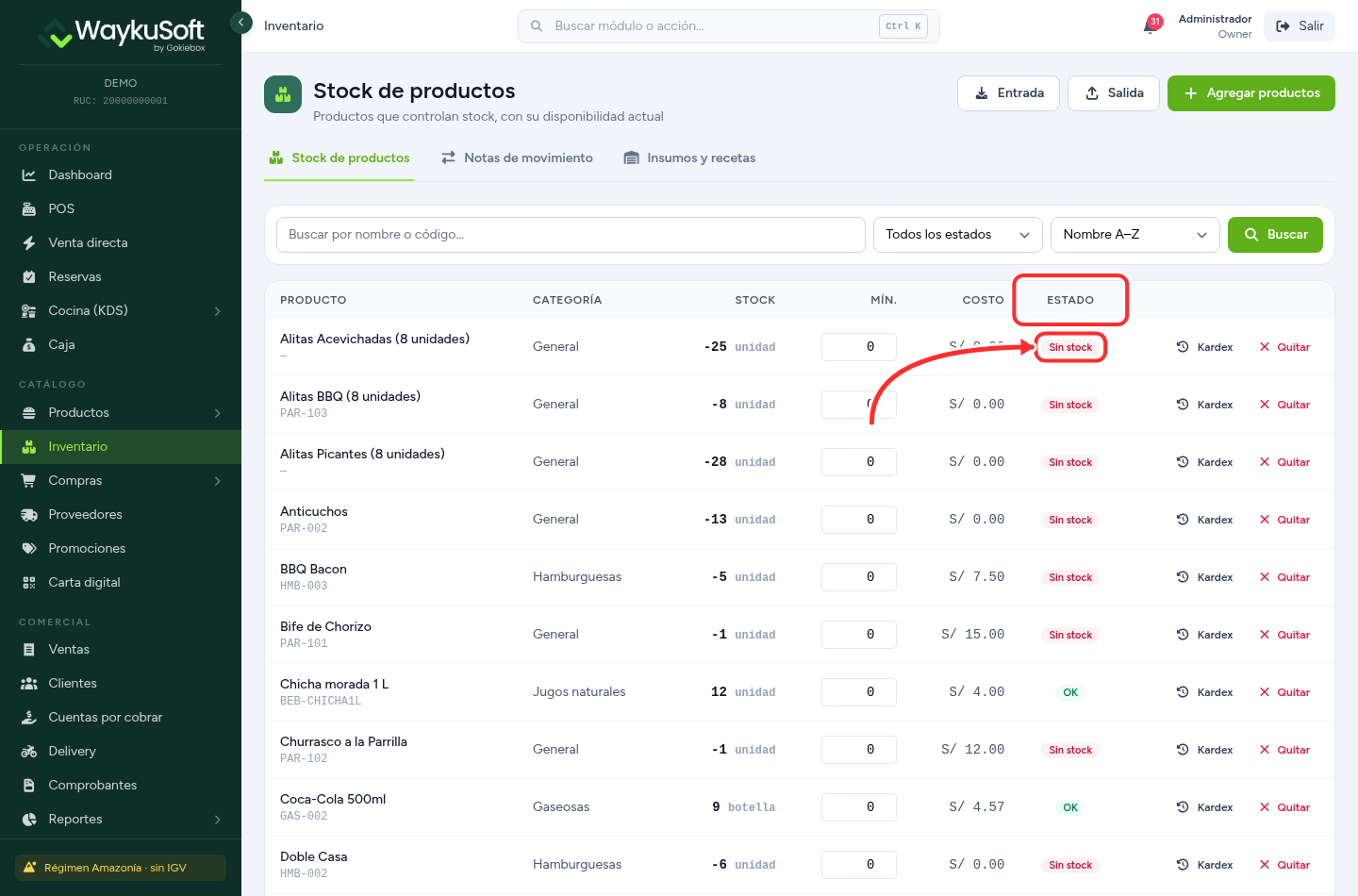This screenshot has width=1358, height=896.
Task: Open notifications bell with 31 badge
Action: coord(1151,25)
